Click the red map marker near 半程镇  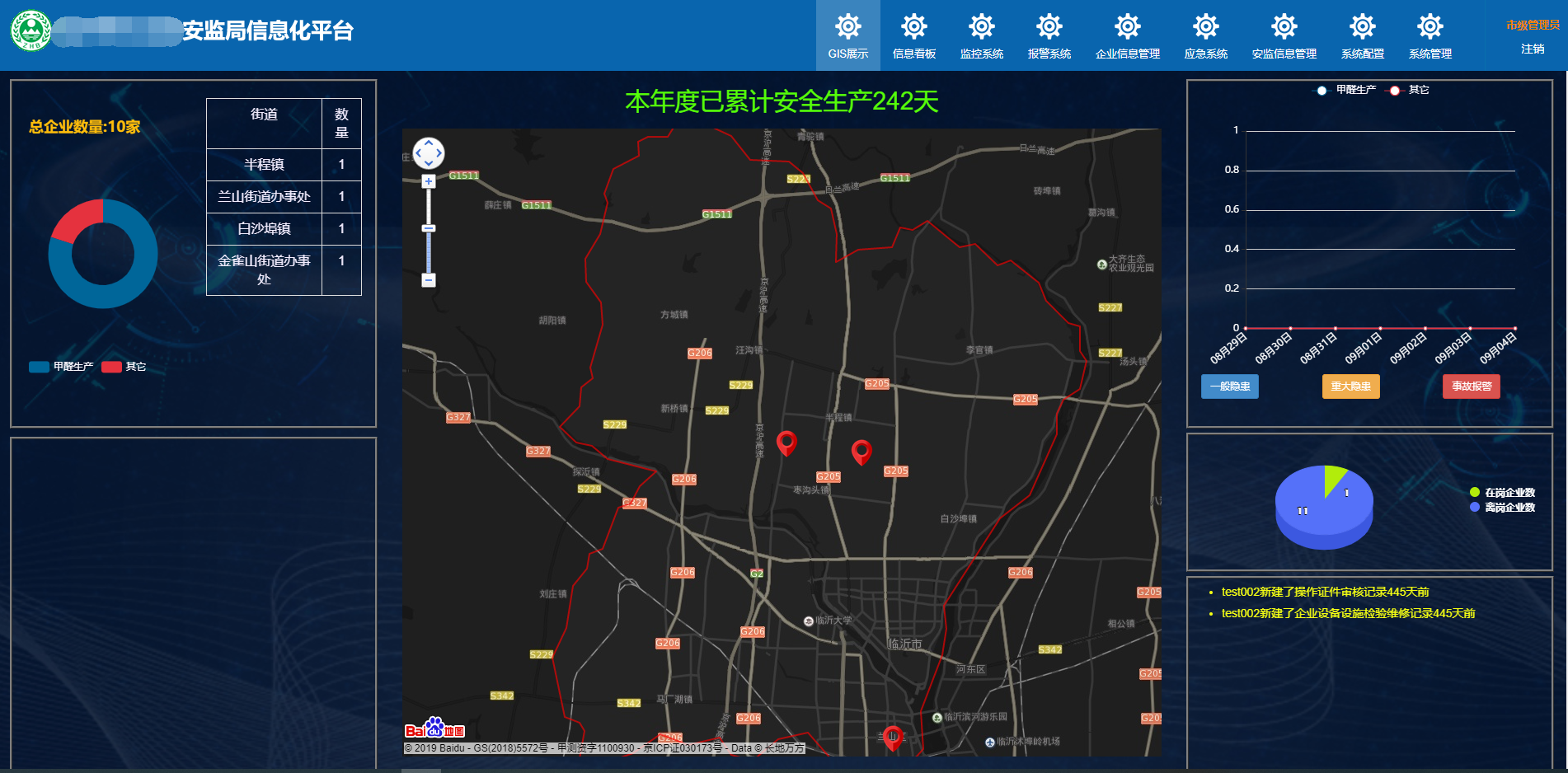[861, 450]
